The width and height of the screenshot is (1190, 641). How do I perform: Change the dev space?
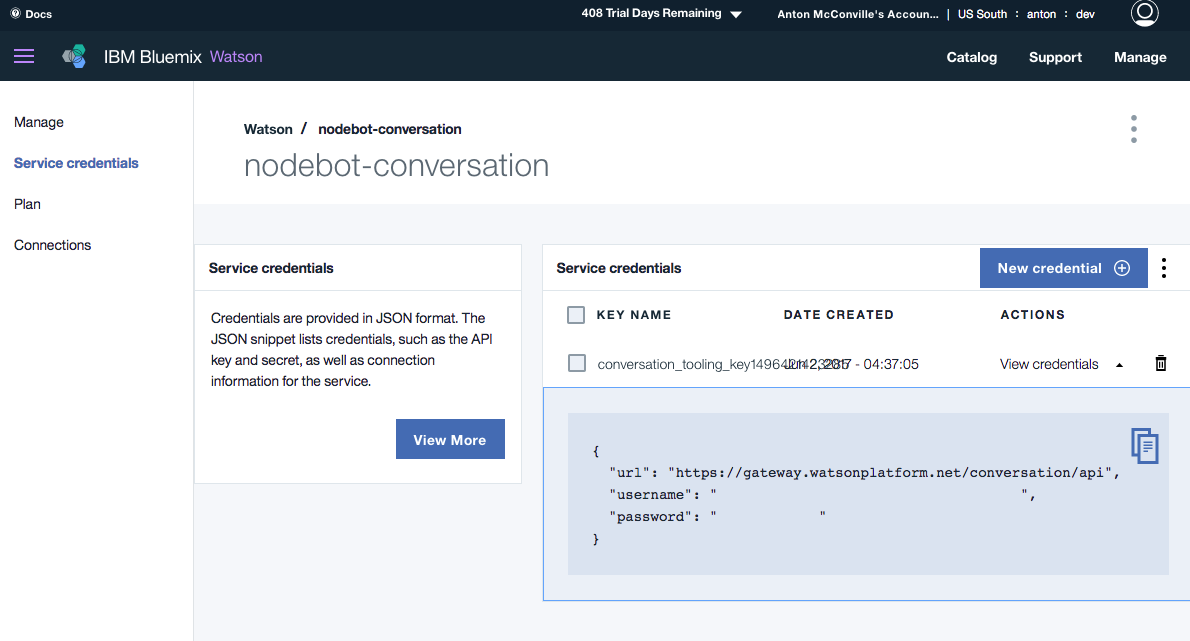point(1085,14)
